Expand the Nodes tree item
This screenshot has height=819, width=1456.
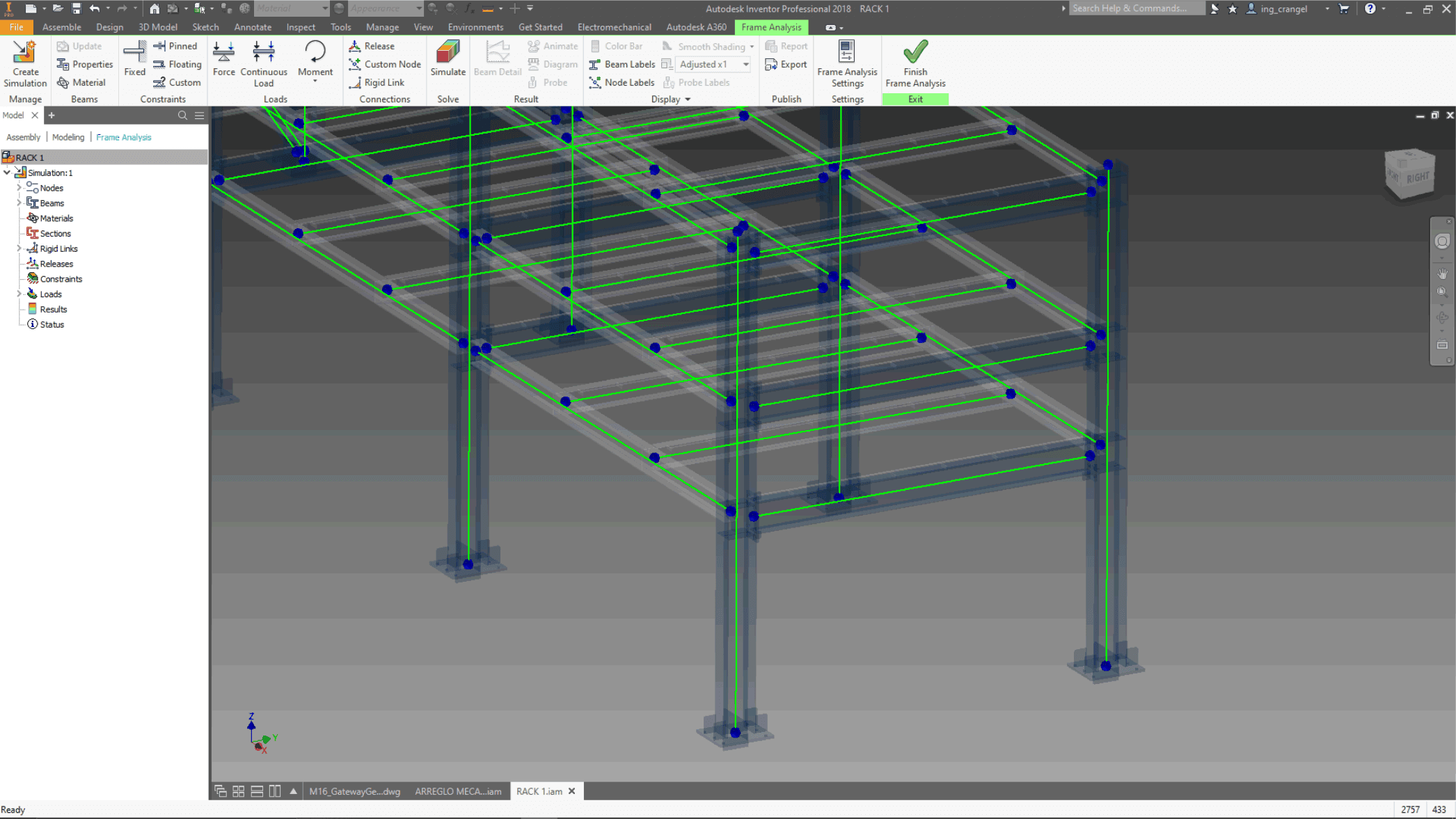click(x=19, y=188)
